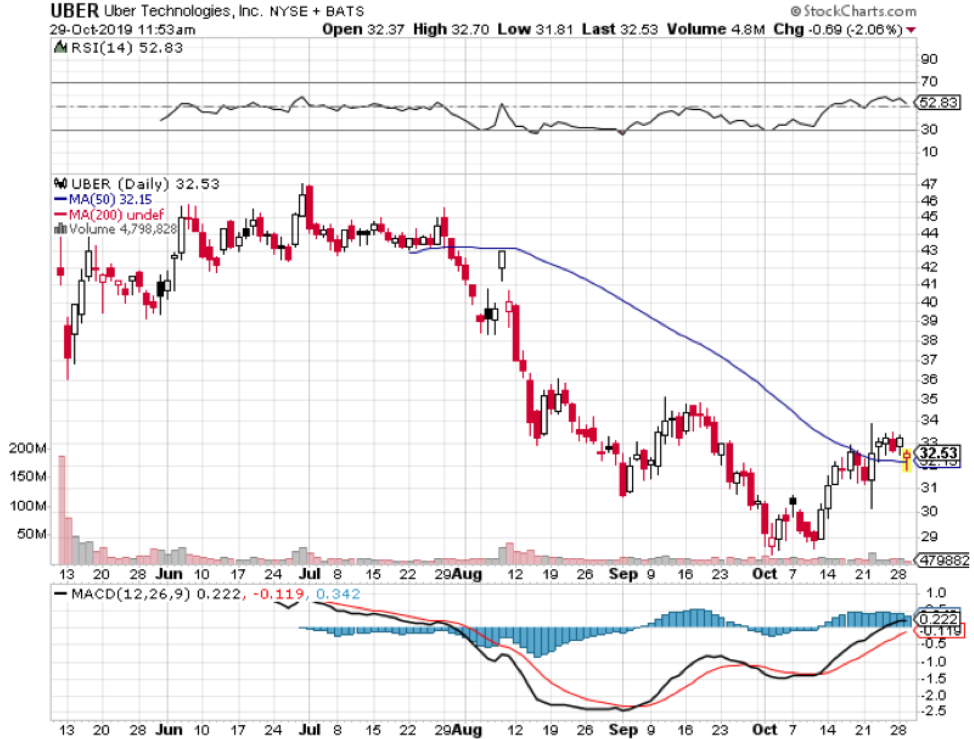Click the Last 32.53 value in header
Viewport: 974px width, 739px height.
619,29
